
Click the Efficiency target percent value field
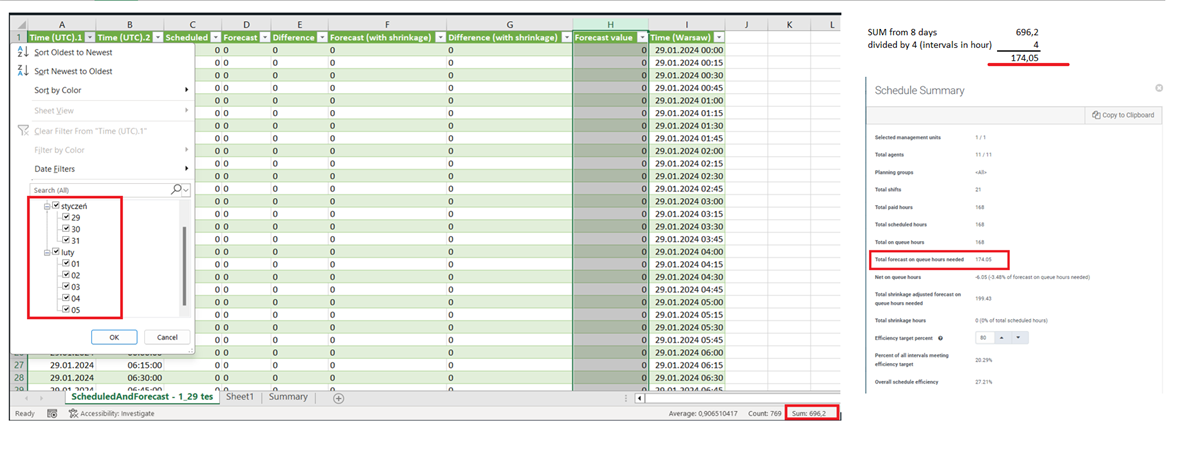coord(985,337)
